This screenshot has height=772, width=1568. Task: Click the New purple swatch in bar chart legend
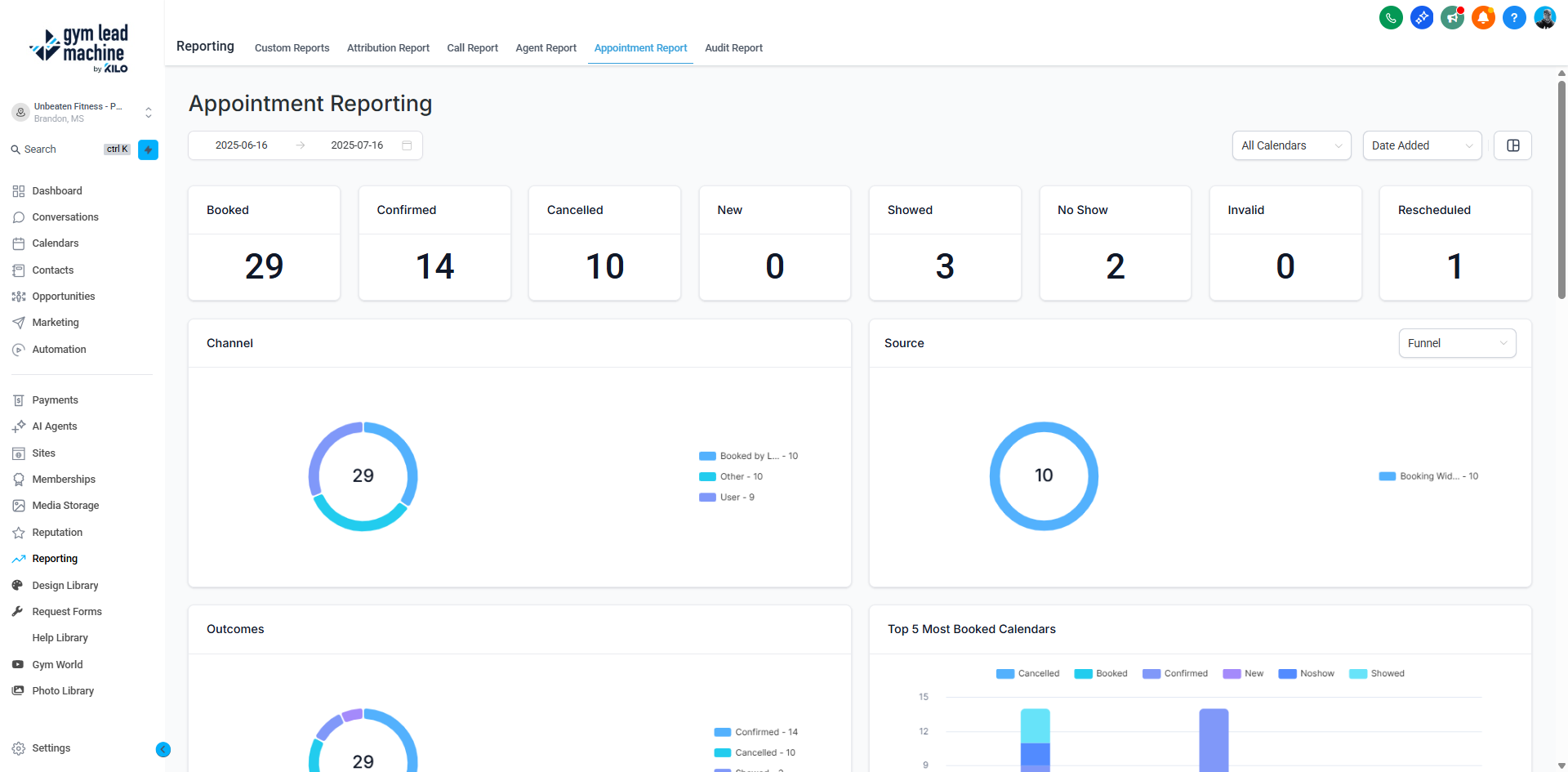[x=1232, y=674]
